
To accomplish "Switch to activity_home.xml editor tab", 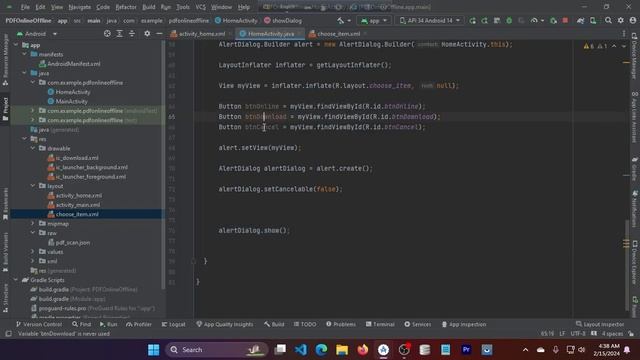I will 202,34.
